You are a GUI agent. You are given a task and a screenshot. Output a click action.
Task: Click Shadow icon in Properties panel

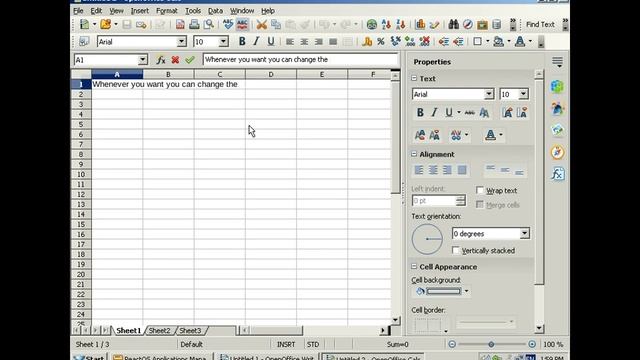pos(484,113)
